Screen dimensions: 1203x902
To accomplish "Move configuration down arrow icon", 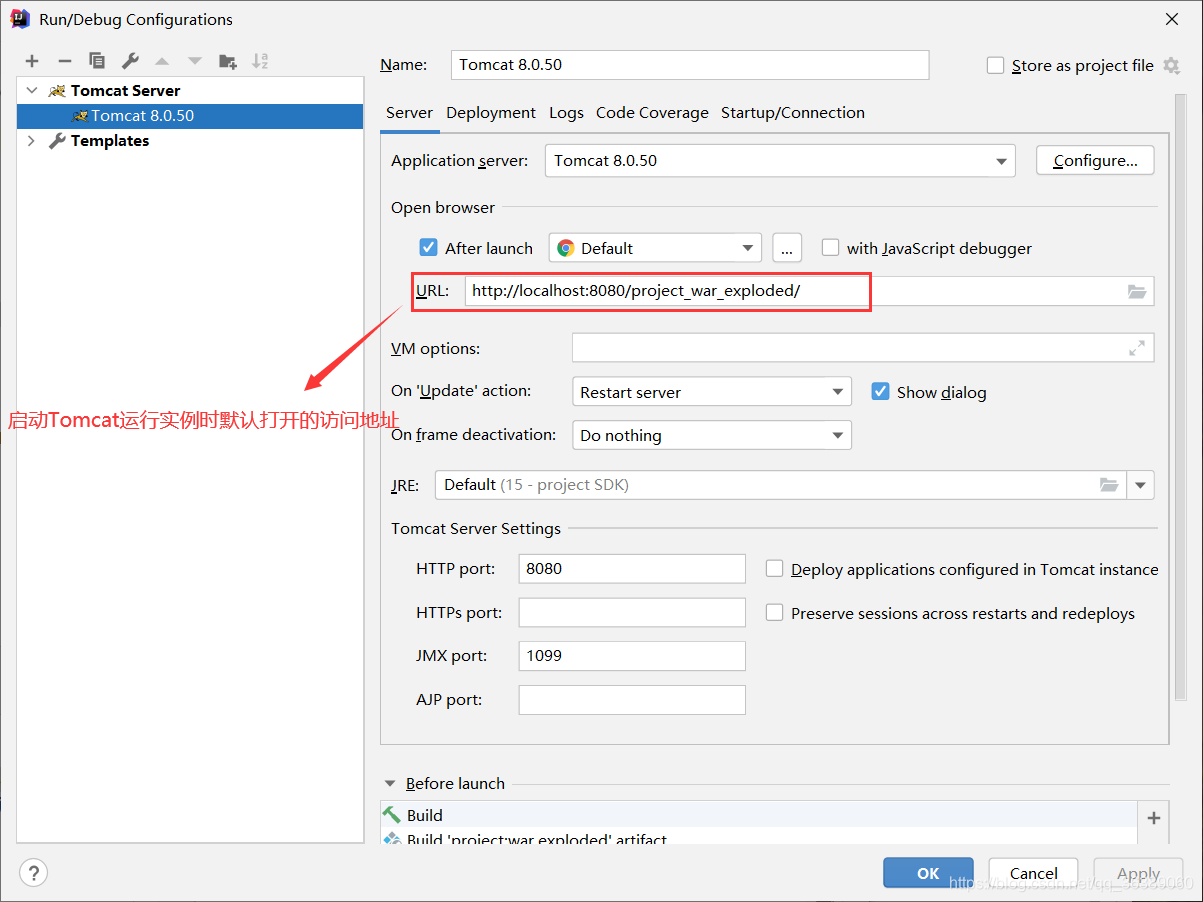I will pos(195,61).
